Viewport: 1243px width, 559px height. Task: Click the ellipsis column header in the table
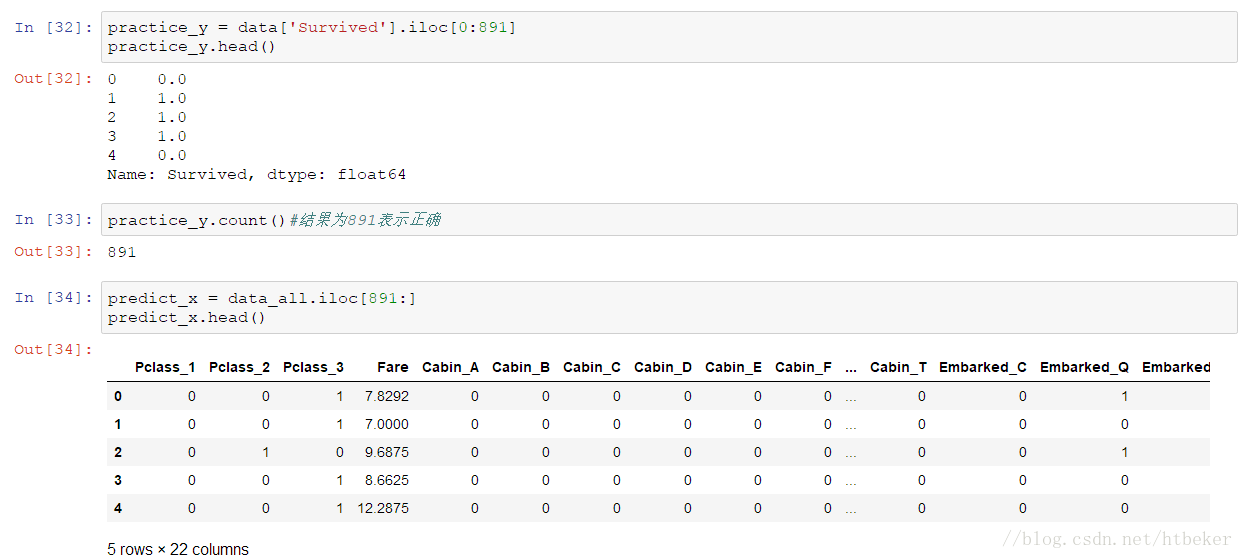pos(851,367)
